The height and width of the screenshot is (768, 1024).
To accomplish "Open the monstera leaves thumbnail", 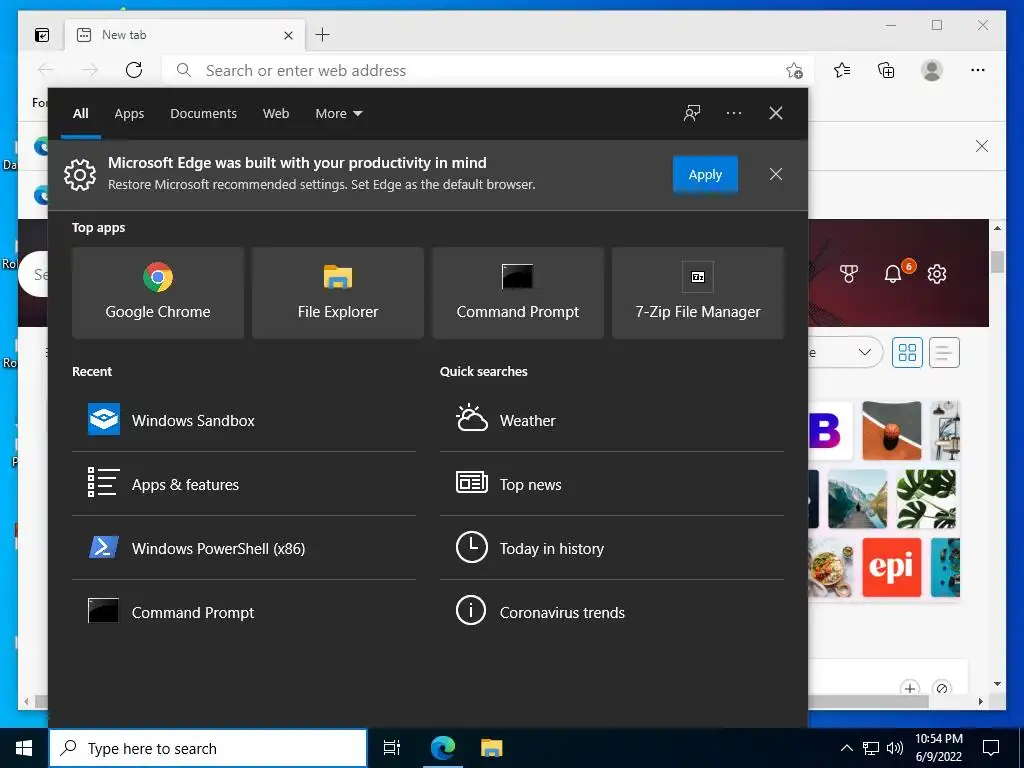I will click(x=926, y=499).
